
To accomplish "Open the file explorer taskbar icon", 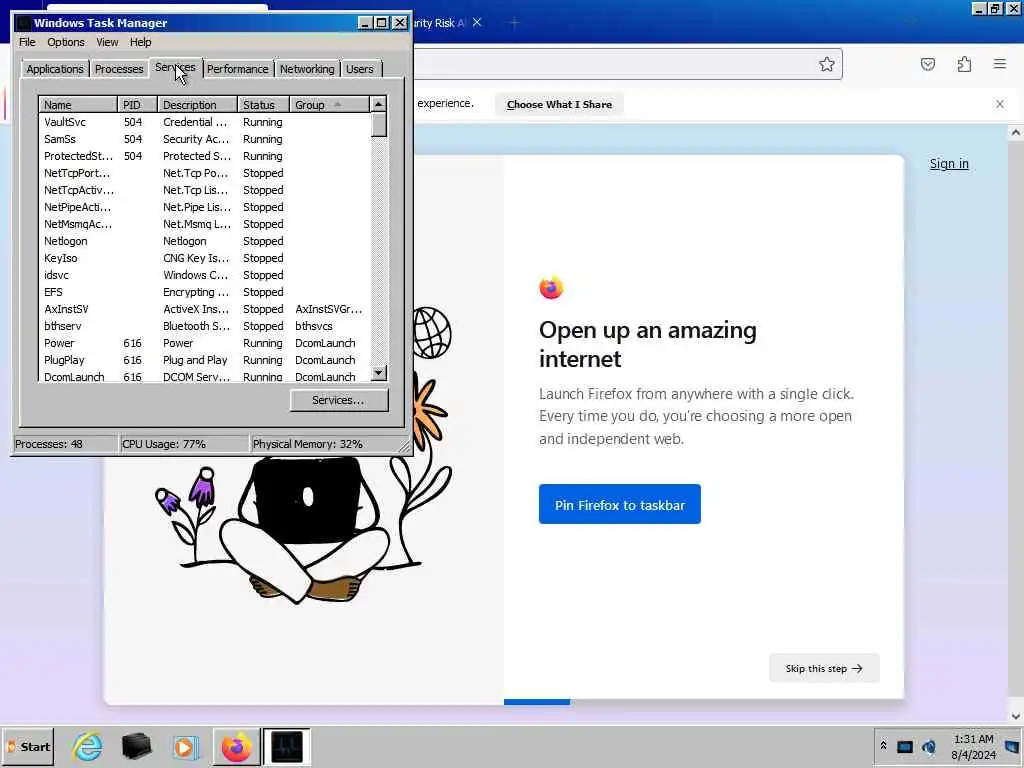I will [136, 746].
